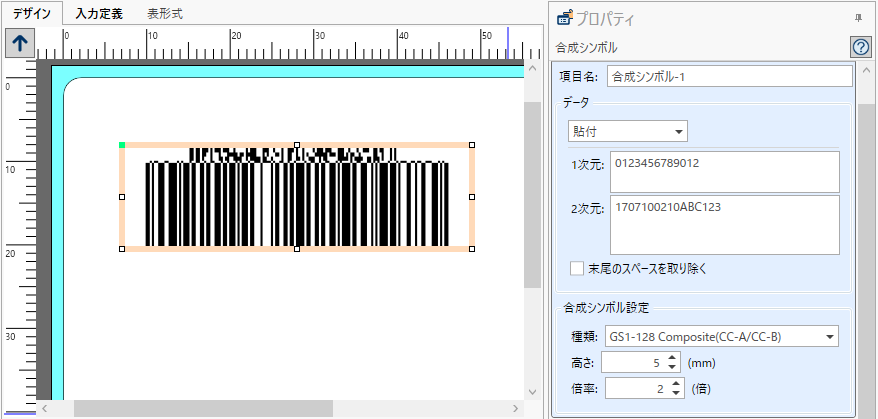The width and height of the screenshot is (878, 419).
Task: Select the composite barcode on canvas
Action: point(297,197)
